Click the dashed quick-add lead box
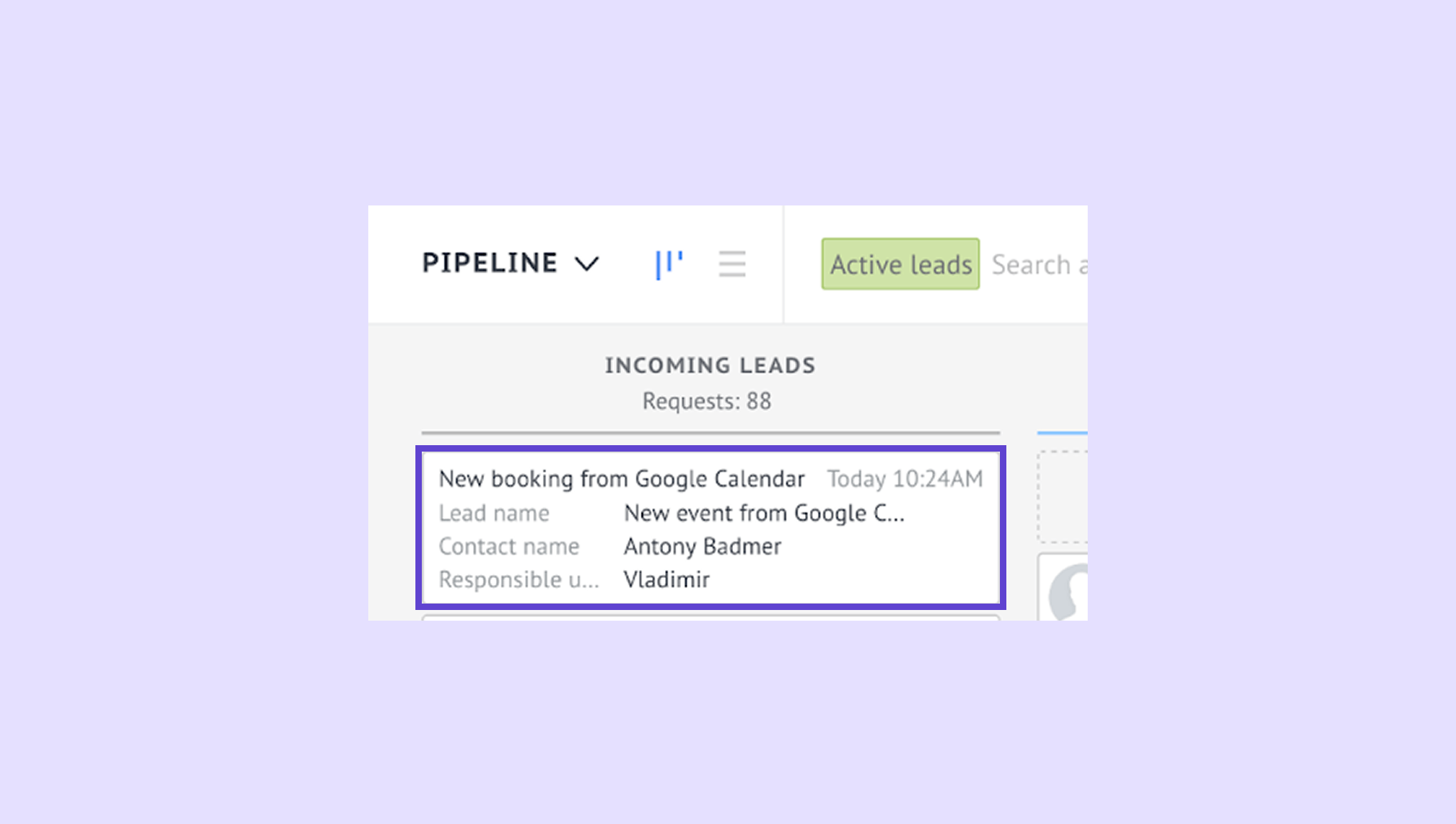The image size is (1456, 824). click(1063, 497)
